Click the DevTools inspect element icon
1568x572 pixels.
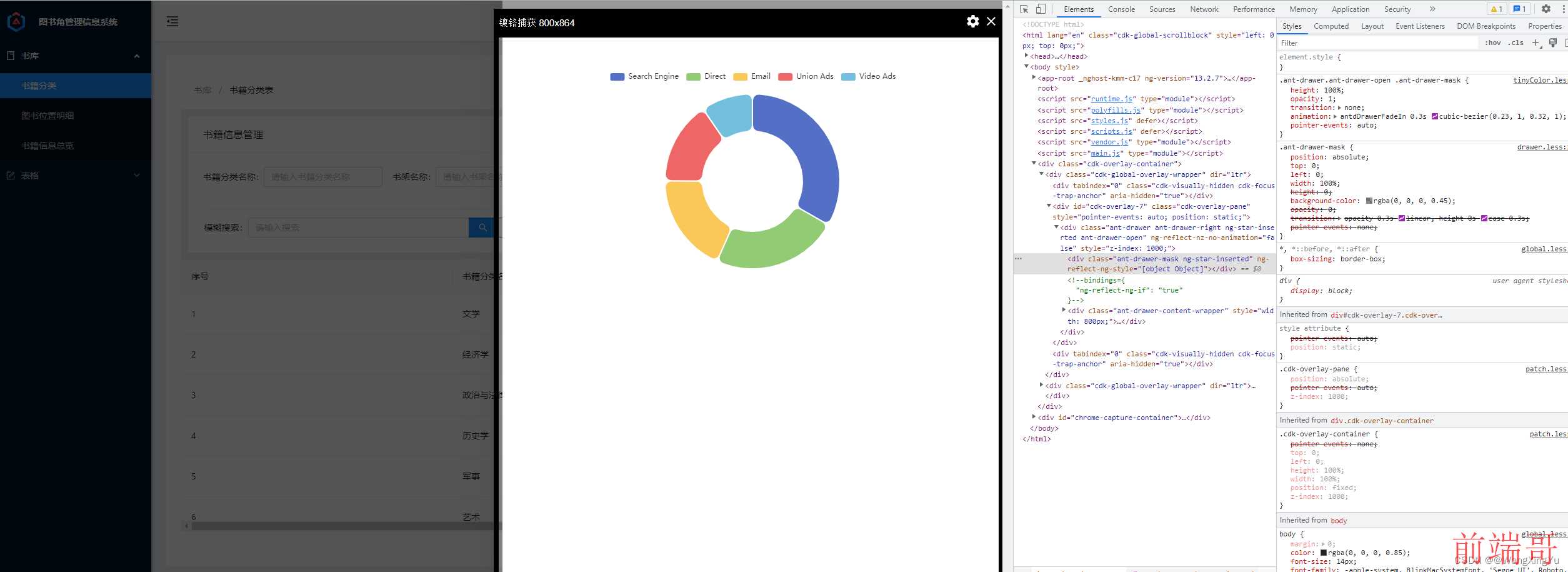coord(1024,9)
